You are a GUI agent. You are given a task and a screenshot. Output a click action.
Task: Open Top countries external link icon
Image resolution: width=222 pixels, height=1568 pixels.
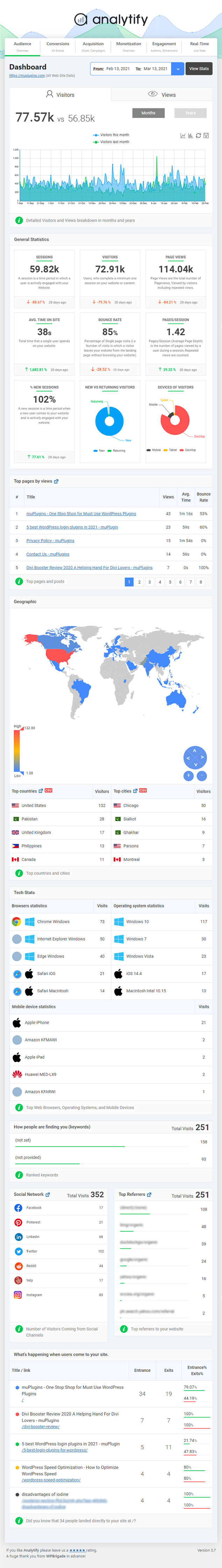(x=41, y=791)
